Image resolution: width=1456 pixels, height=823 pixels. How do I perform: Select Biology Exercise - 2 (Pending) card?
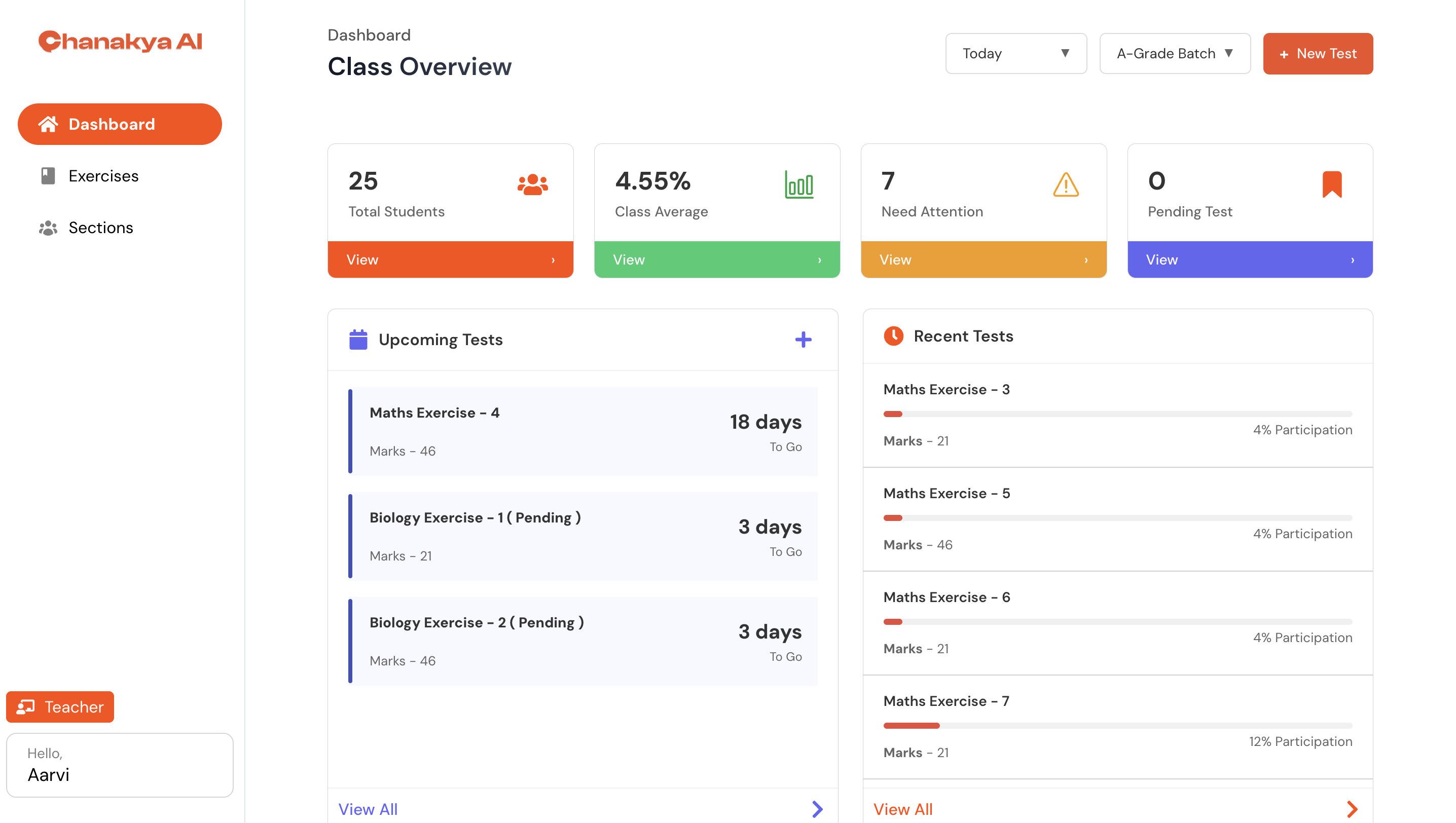point(583,641)
